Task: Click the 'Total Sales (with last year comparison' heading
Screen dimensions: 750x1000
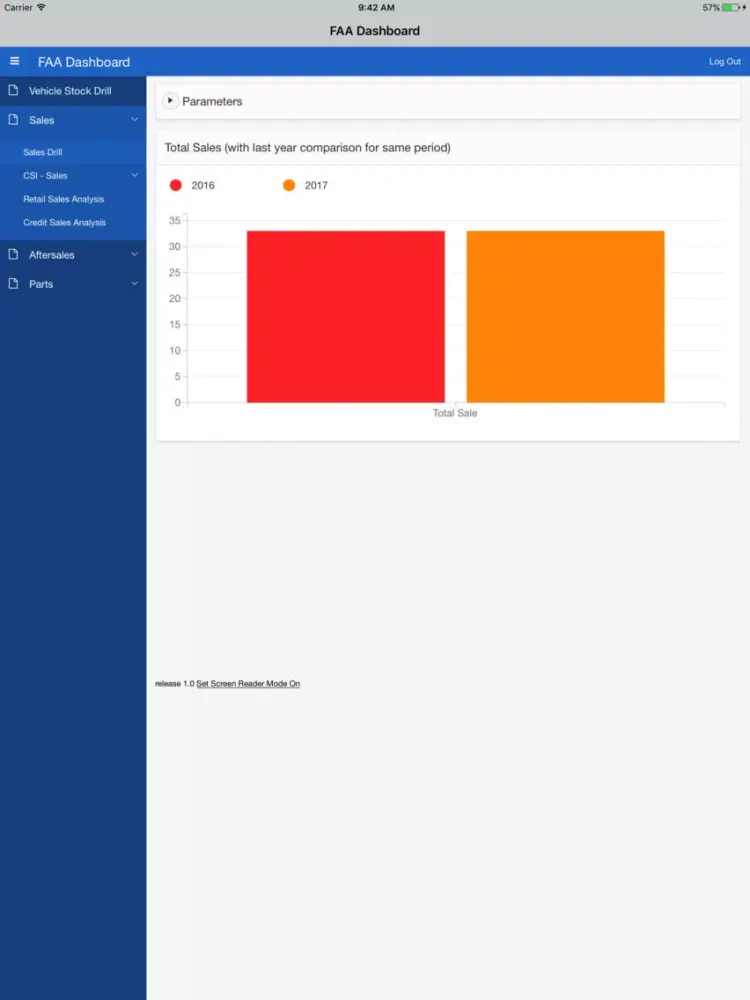Action: (307, 147)
